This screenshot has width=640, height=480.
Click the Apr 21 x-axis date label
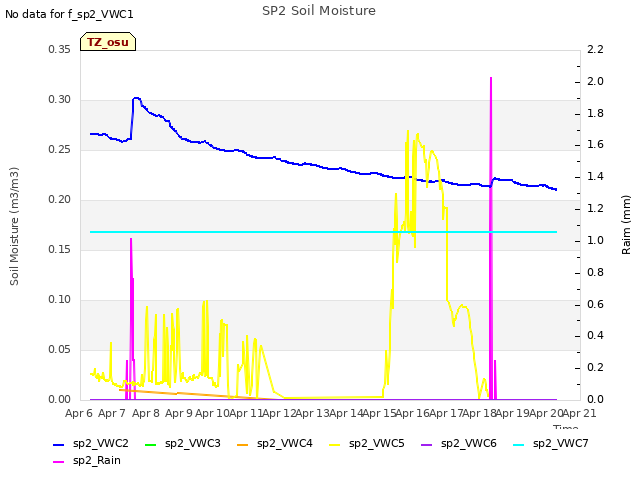pyautogui.click(x=580, y=413)
